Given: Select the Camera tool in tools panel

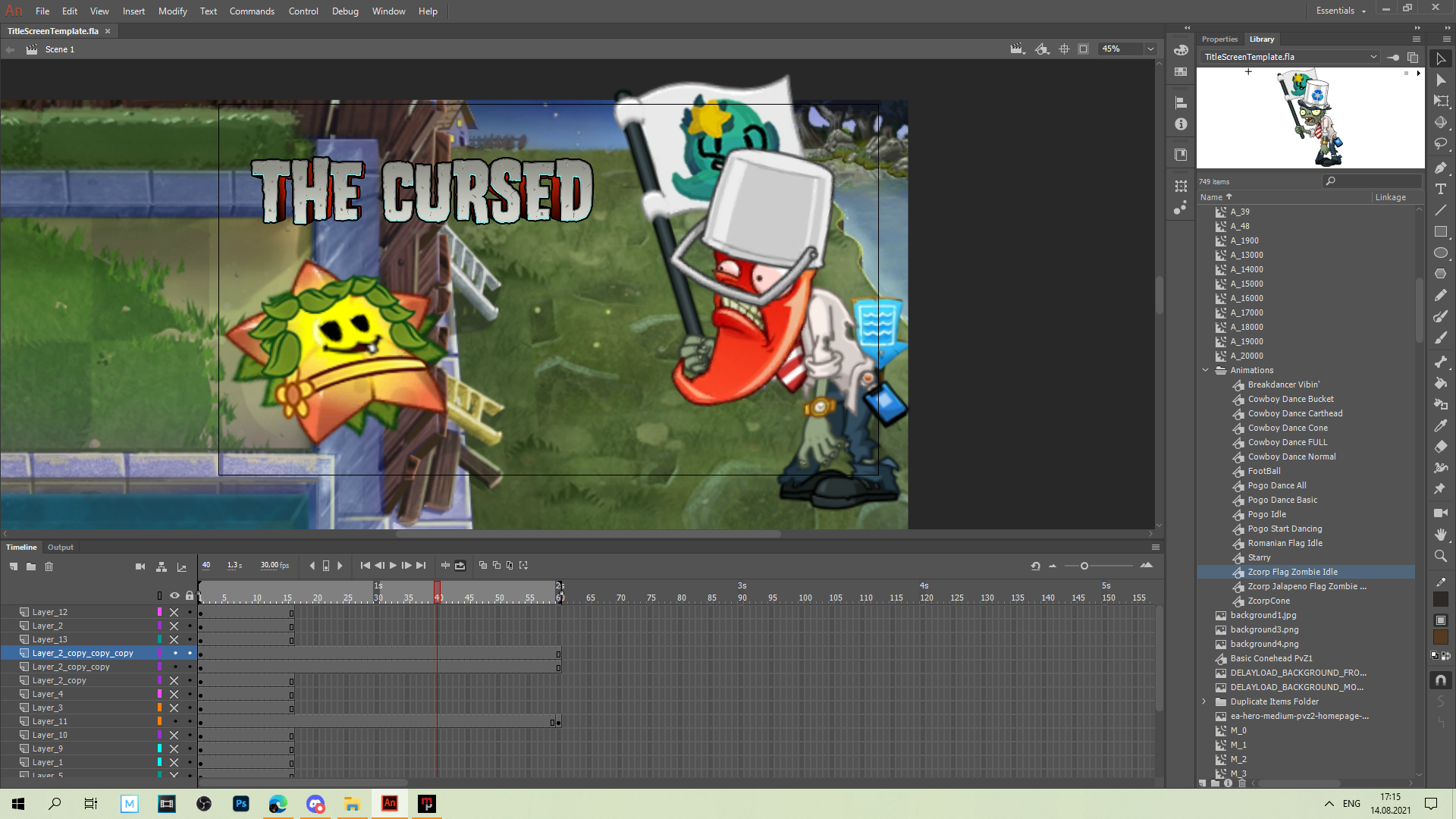Looking at the screenshot, I should 1441,513.
